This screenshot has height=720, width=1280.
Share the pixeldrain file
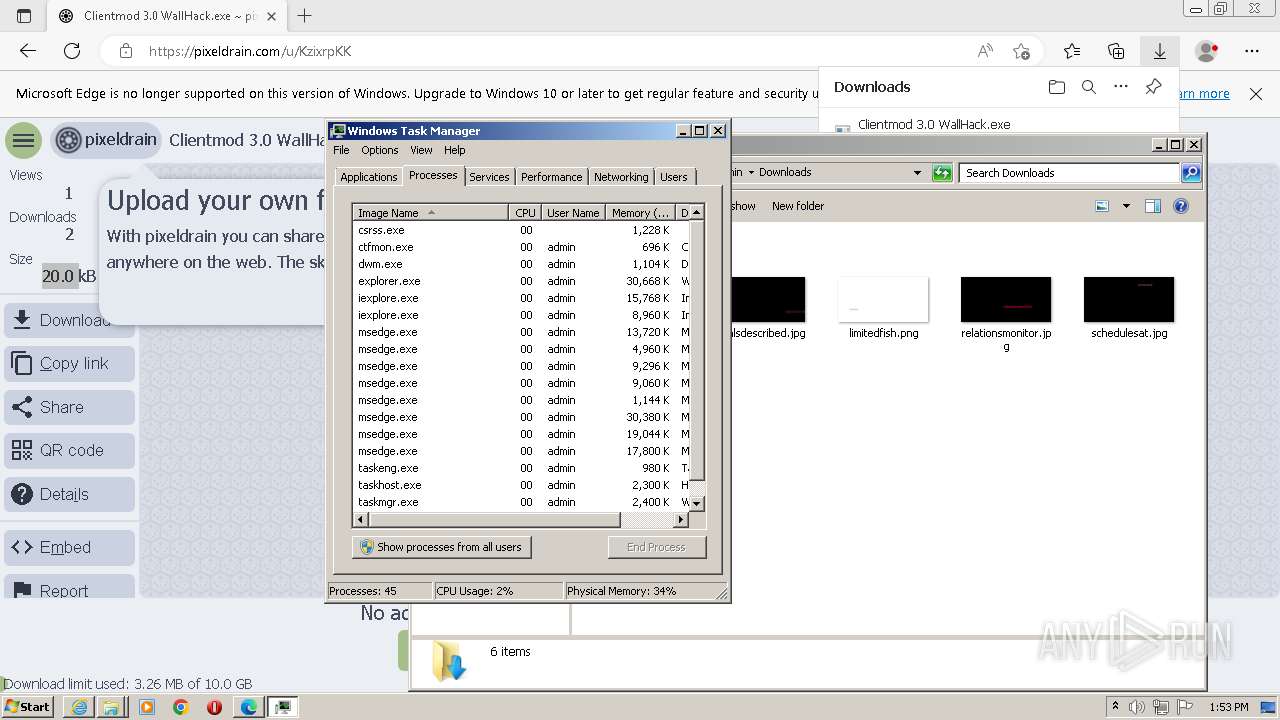69,407
